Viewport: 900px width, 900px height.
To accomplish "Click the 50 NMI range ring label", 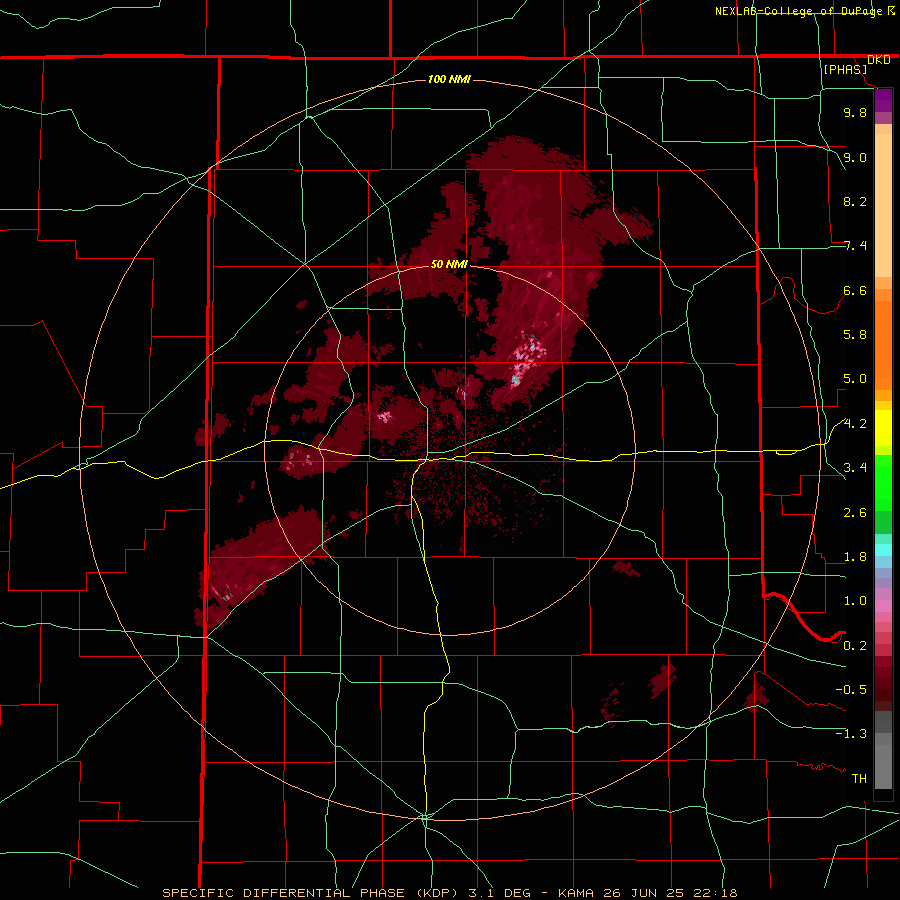I will [x=449, y=264].
